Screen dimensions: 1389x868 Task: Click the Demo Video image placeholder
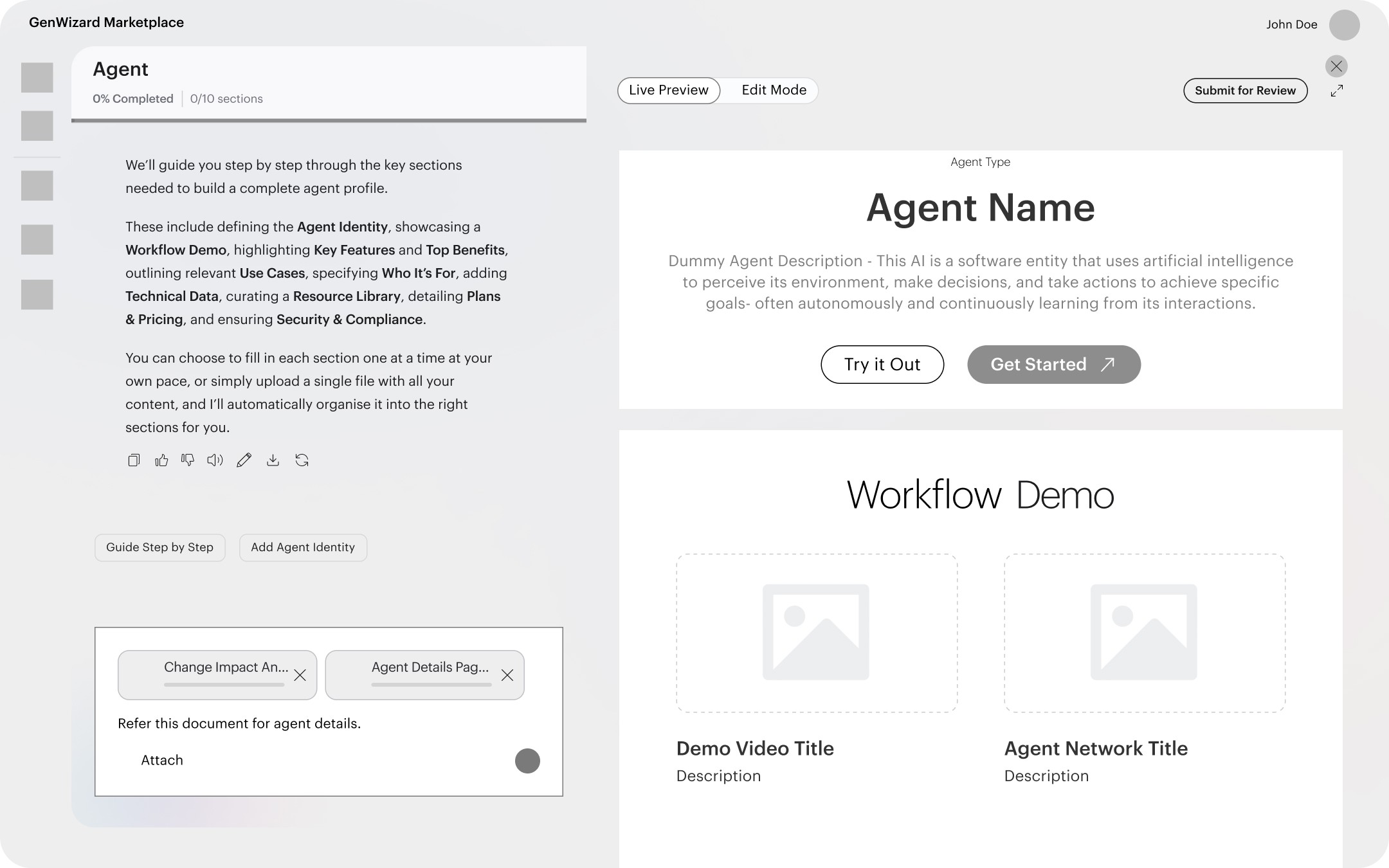[816, 633]
